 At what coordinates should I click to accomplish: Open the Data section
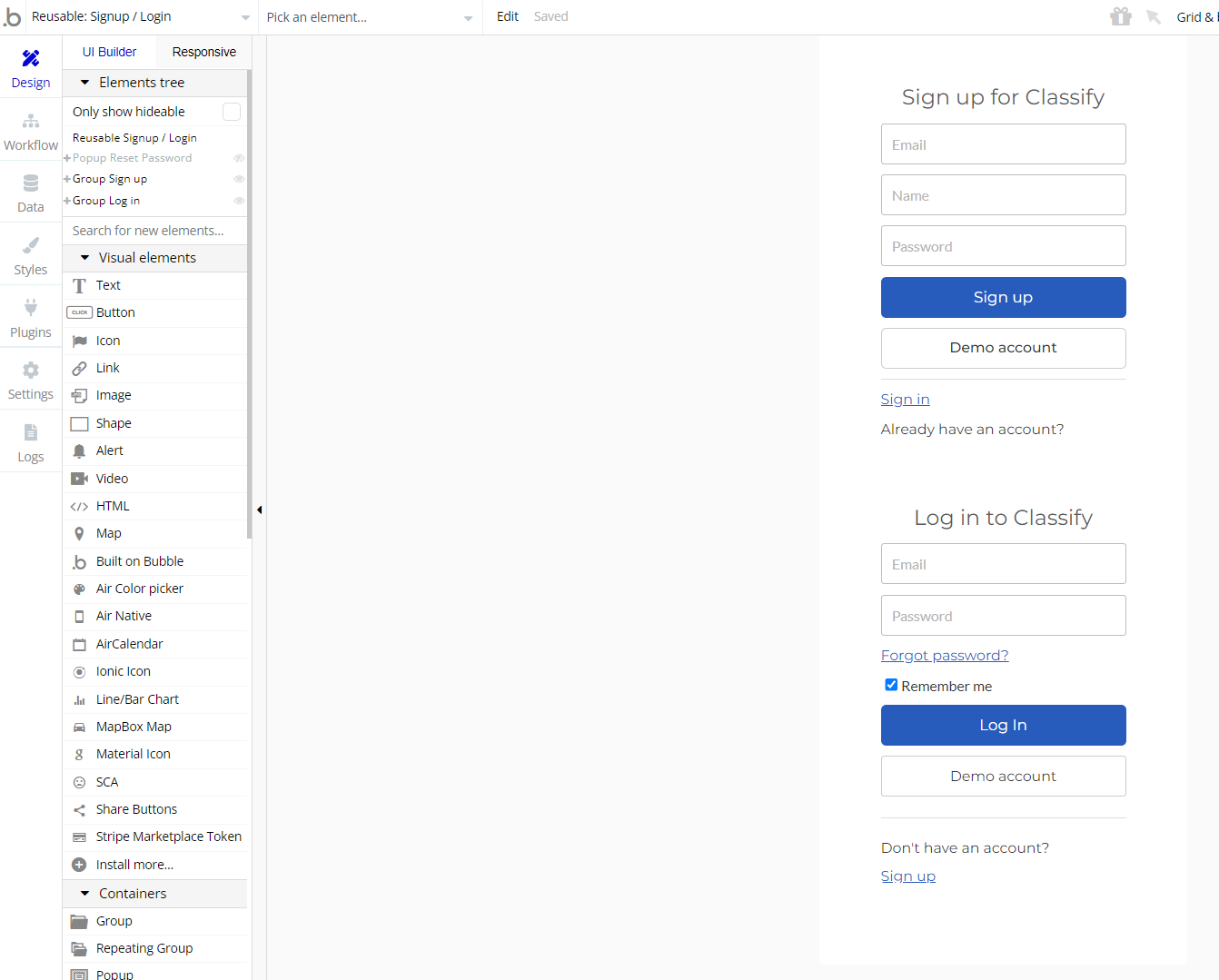pos(31,193)
